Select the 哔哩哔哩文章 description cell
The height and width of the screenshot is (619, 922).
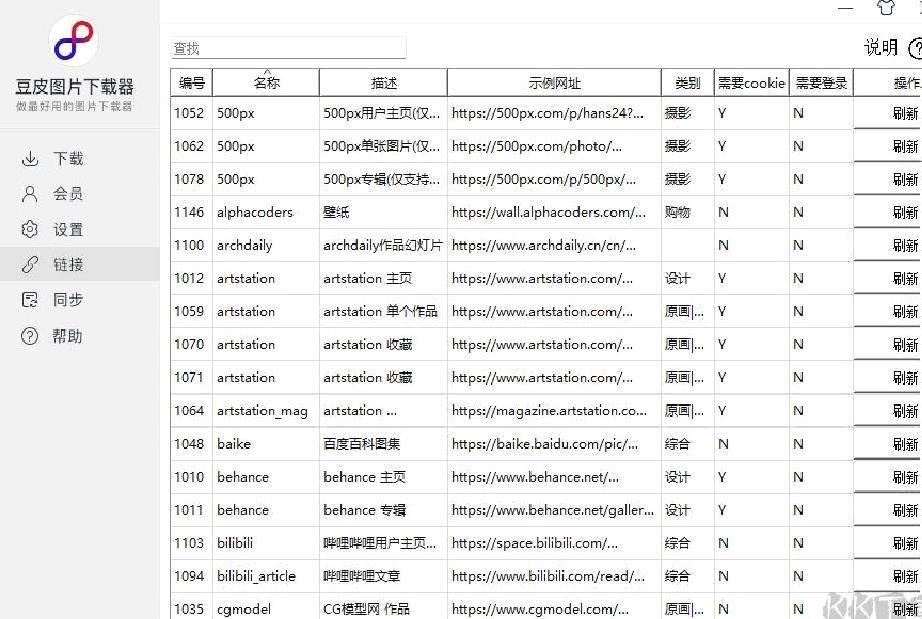[x=383, y=576]
